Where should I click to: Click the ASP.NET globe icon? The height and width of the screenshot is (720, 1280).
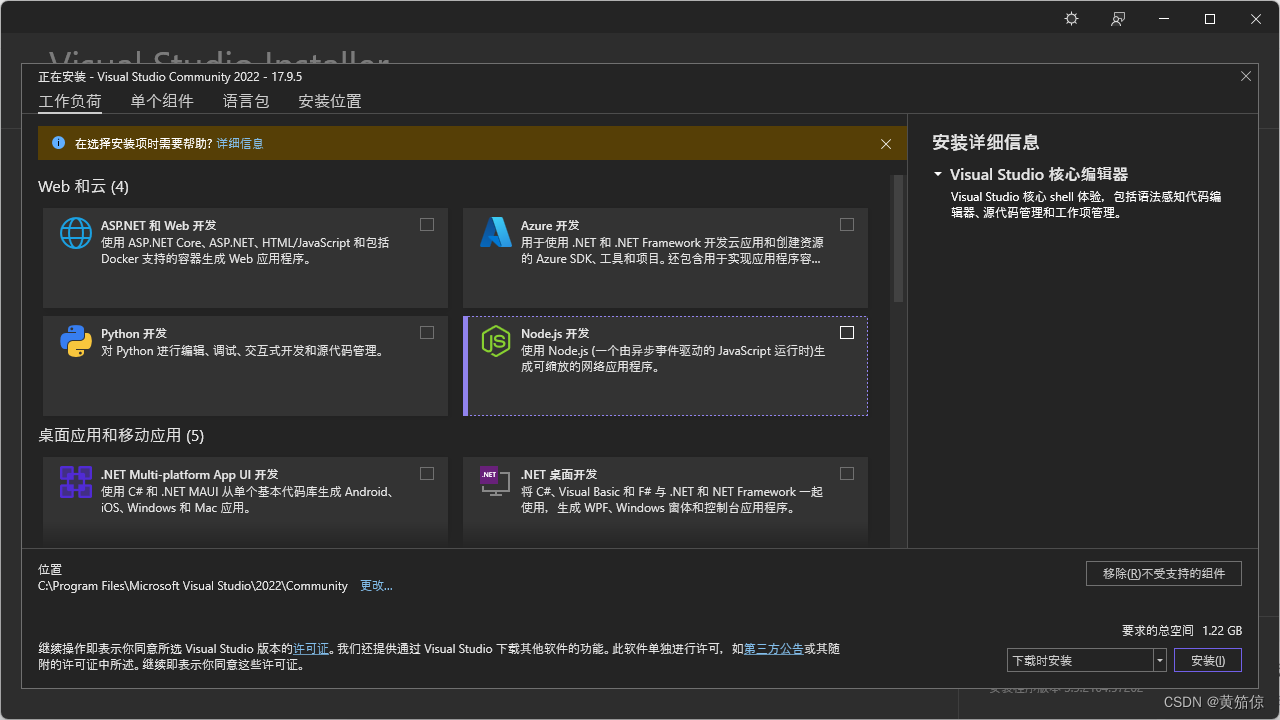pyautogui.click(x=76, y=232)
